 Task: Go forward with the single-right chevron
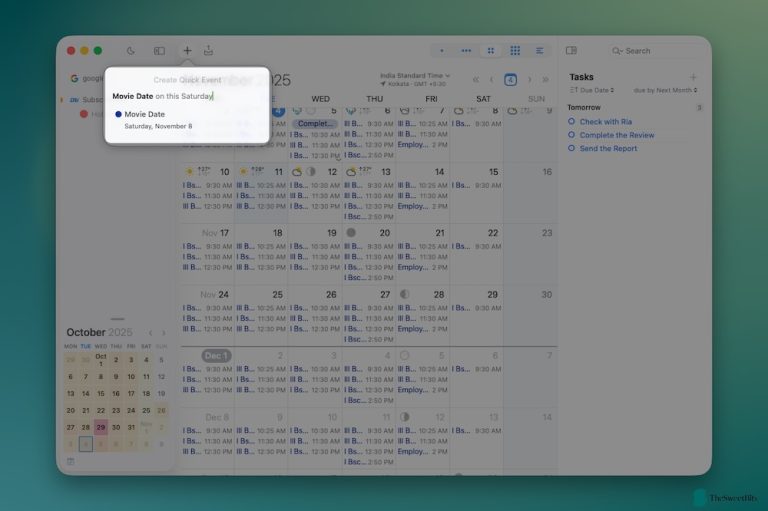coord(529,80)
